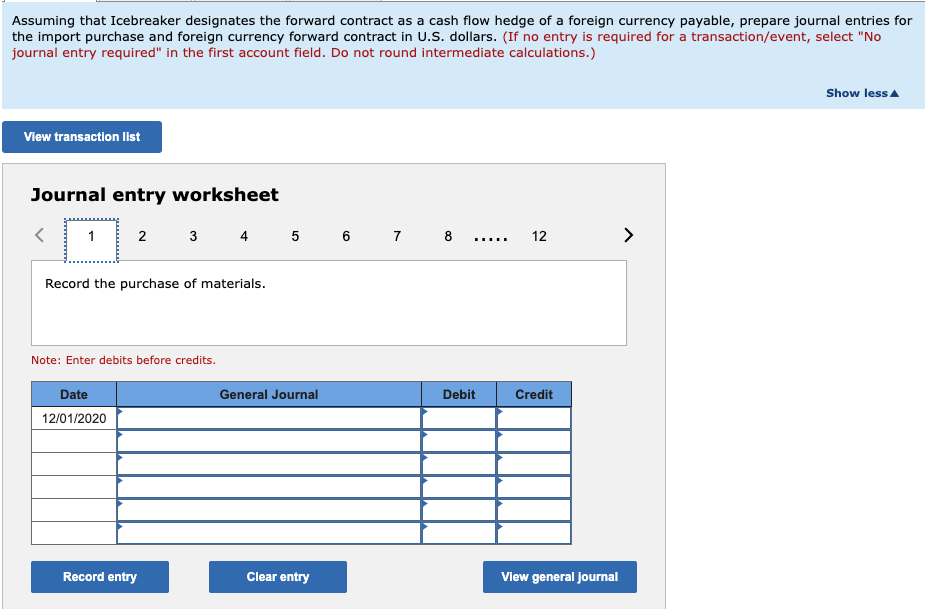Click the forward navigation chevron for worksheet pages
This screenshot has height=609, width=926.
tap(628, 234)
